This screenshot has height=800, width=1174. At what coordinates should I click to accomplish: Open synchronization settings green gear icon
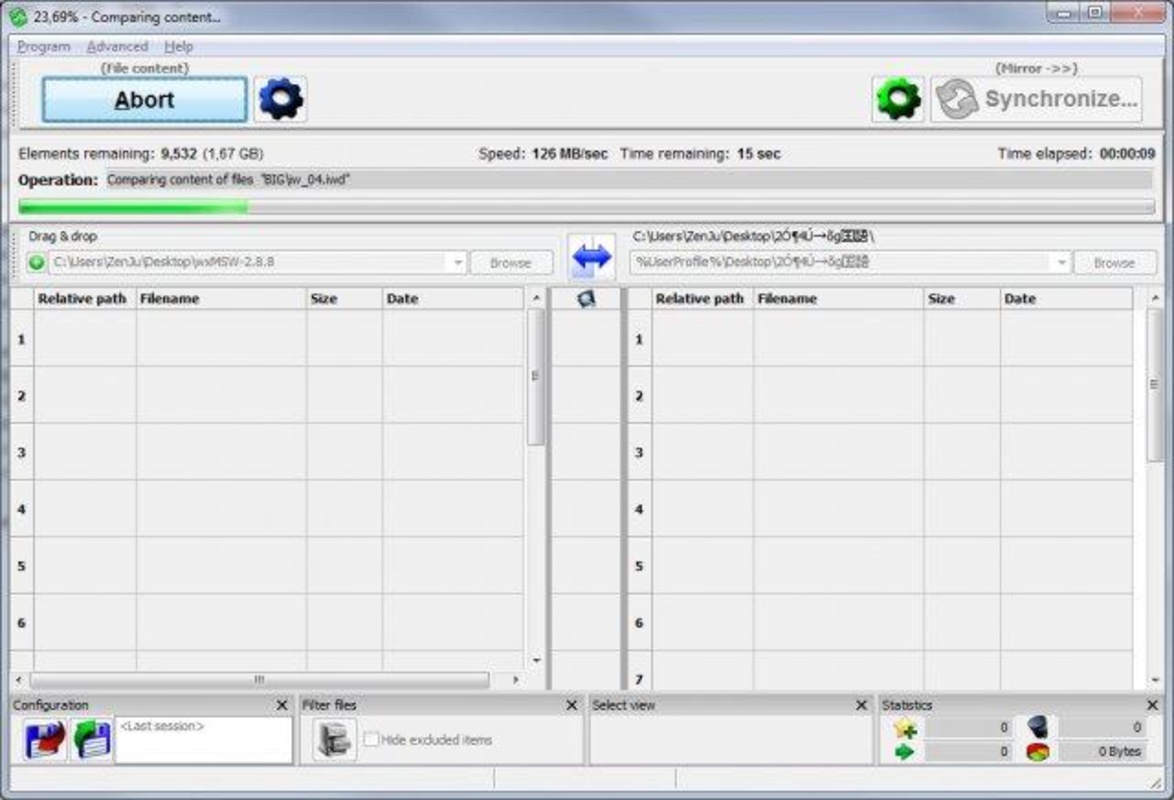pos(898,99)
